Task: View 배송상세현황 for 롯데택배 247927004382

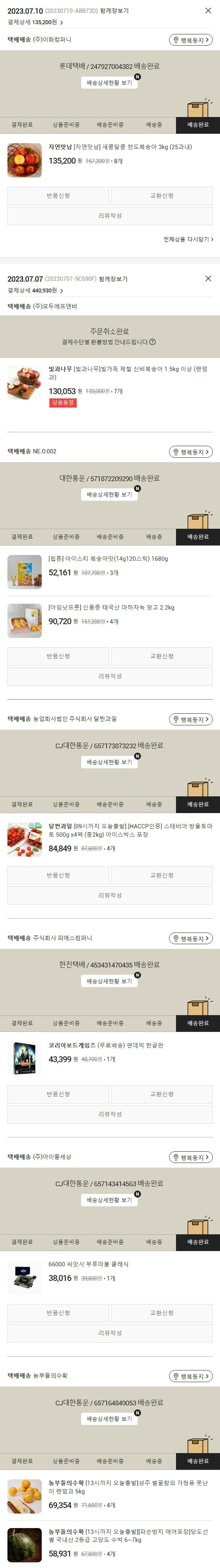Action: (109, 83)
